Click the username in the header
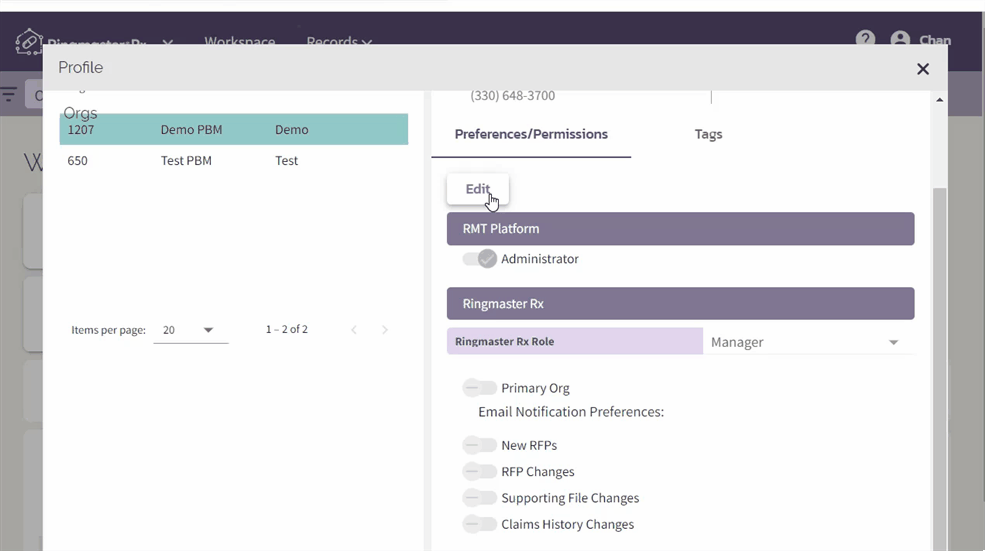Screen dimensions: 985x551 [x=935, y=40]
